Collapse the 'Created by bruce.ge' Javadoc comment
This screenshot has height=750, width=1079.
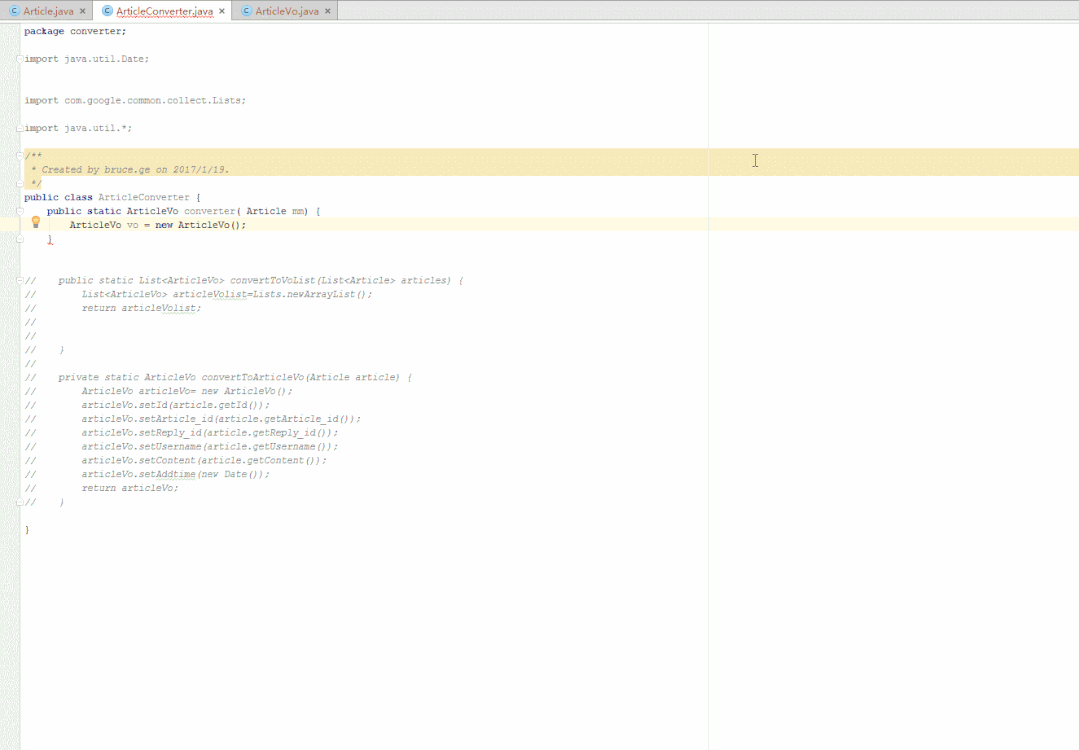pyautogui.click(x=19, y=155)
